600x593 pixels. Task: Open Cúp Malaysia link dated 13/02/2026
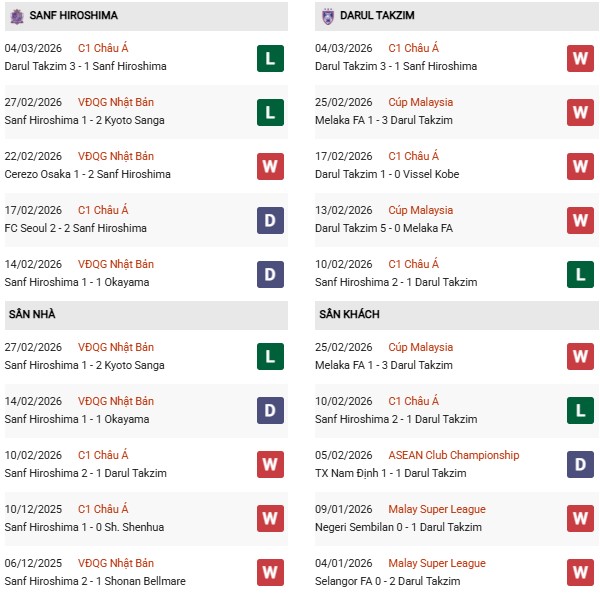pos(420,210)
